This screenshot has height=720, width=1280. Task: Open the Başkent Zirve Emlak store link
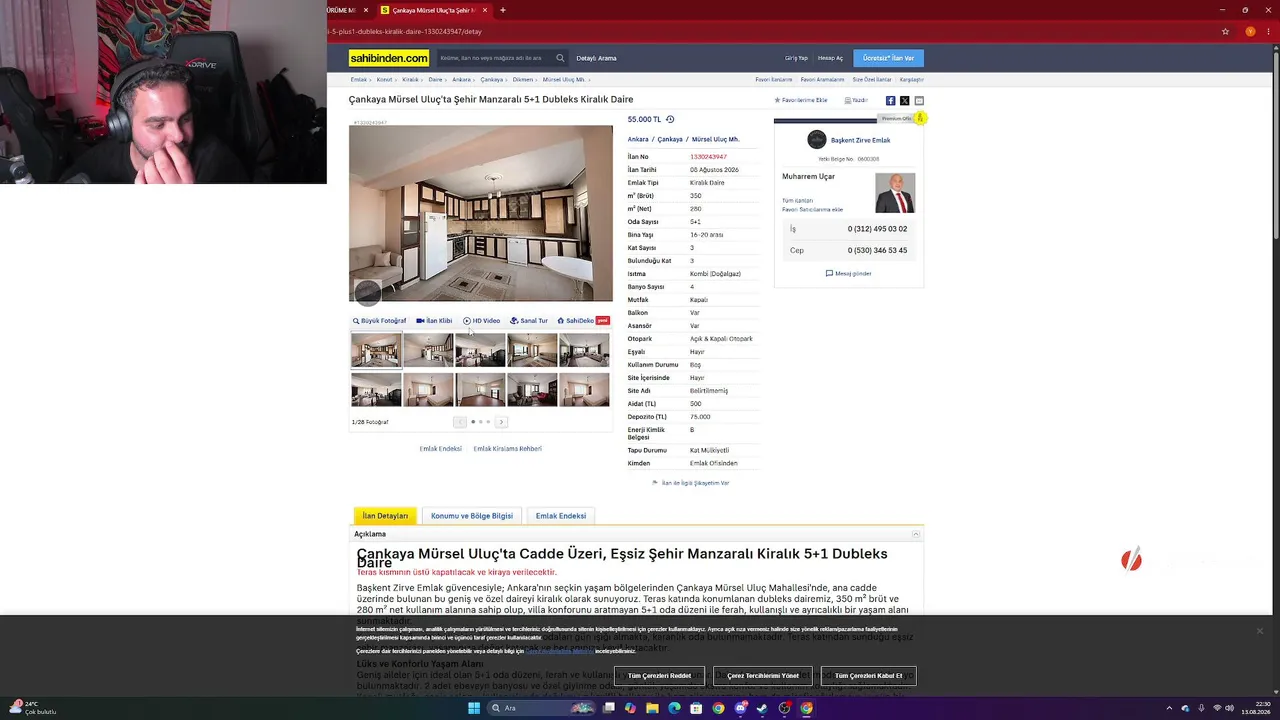(x=860, y=140)
